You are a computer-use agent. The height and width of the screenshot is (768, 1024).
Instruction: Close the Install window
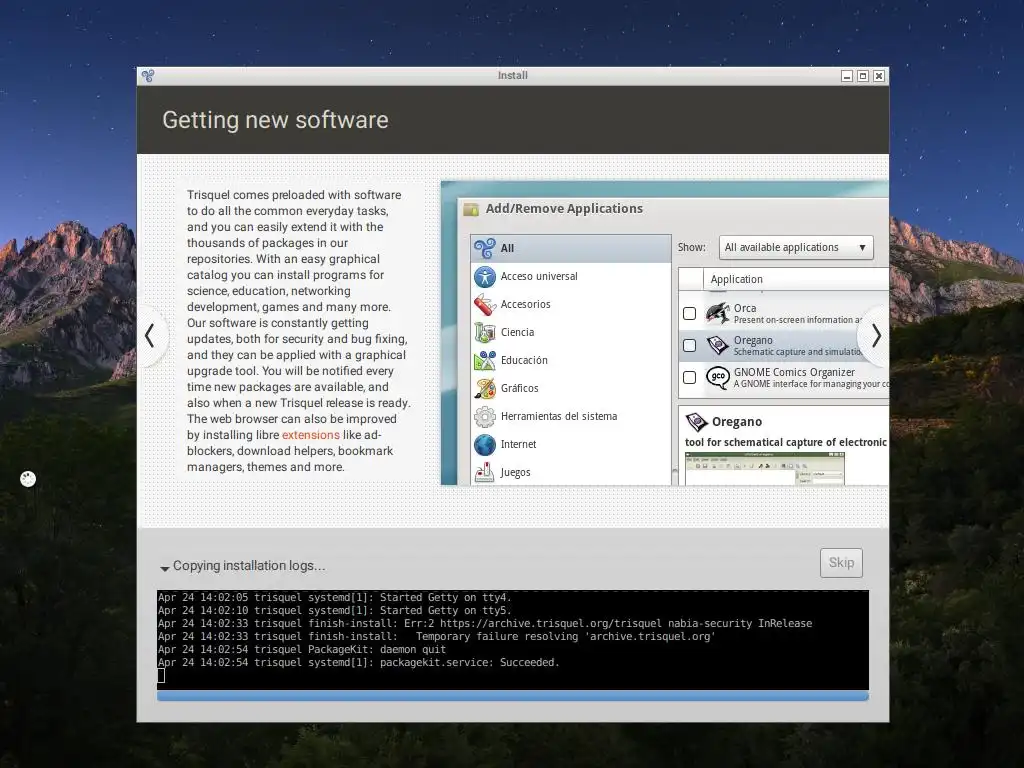879,76
